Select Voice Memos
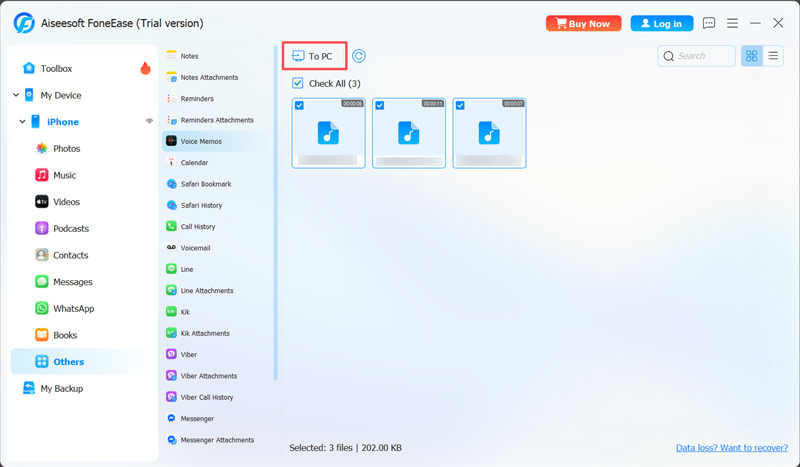Viewport: 800px width, 467px height. [213, 141]
